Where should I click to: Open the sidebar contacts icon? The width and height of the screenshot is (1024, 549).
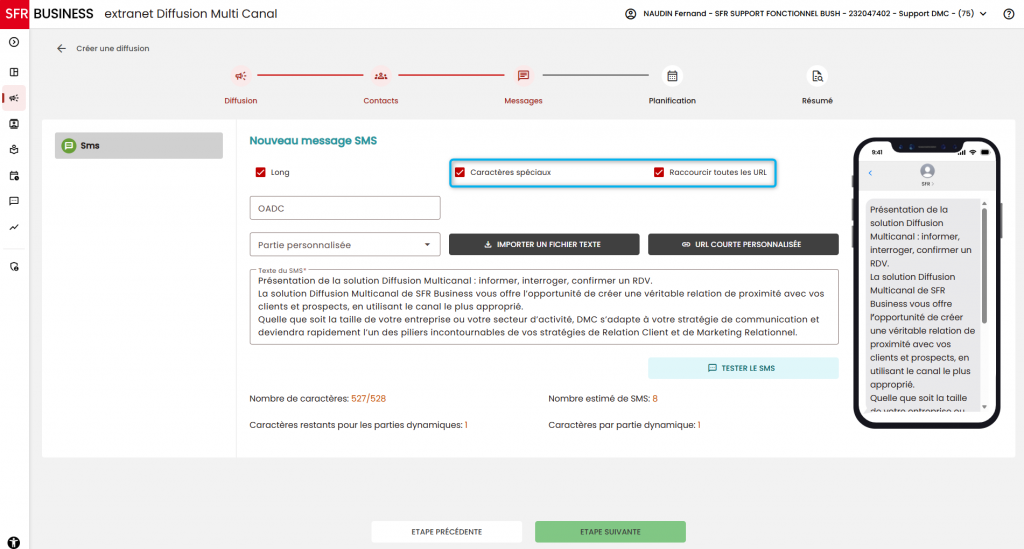pyautogui.click(x=14, y=124)
